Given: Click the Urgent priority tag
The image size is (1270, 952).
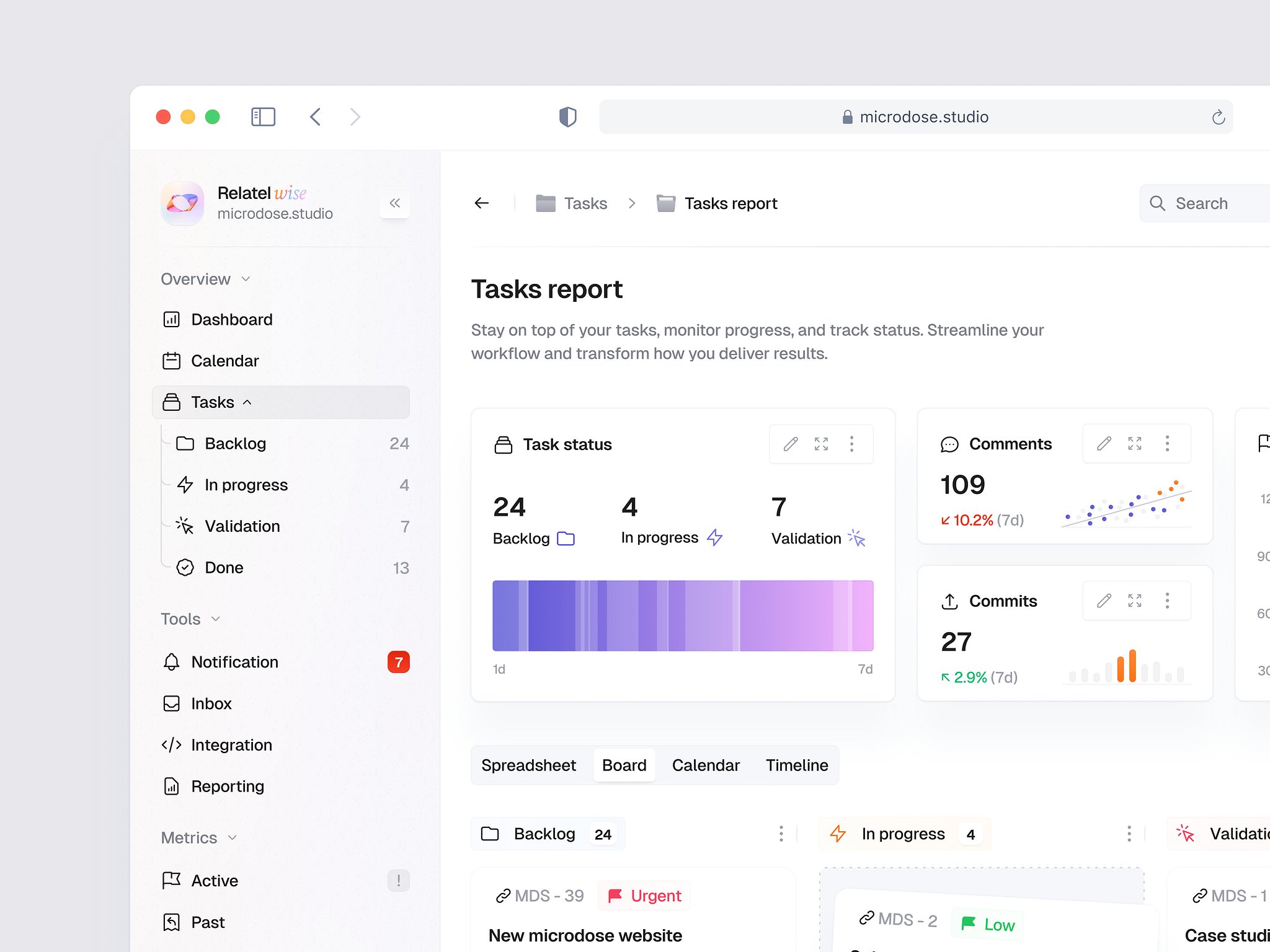Looking at the screenshot, I should (x=644, y=896).
